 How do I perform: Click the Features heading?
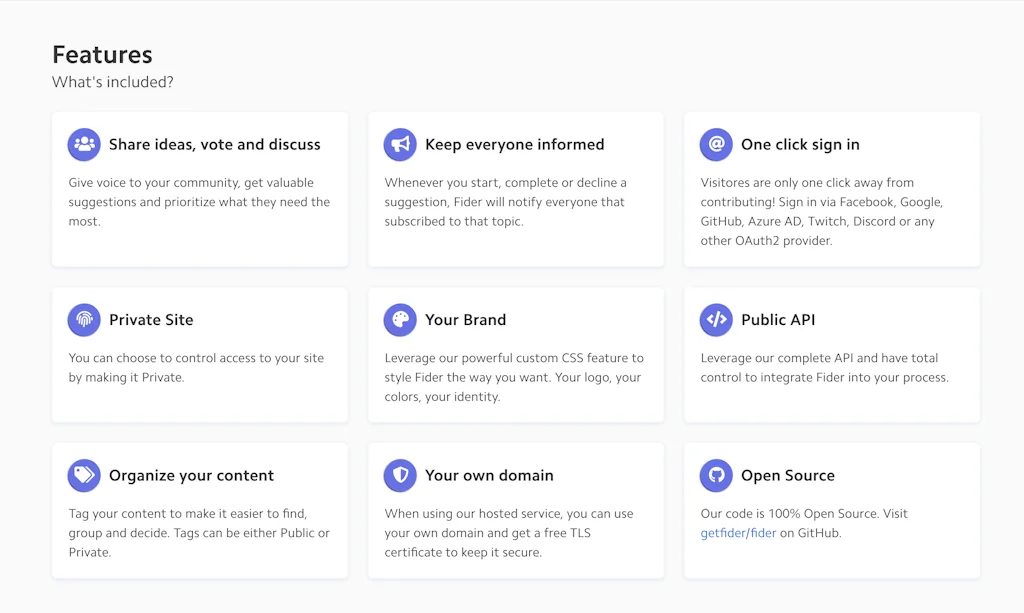[x=102, y=55]
